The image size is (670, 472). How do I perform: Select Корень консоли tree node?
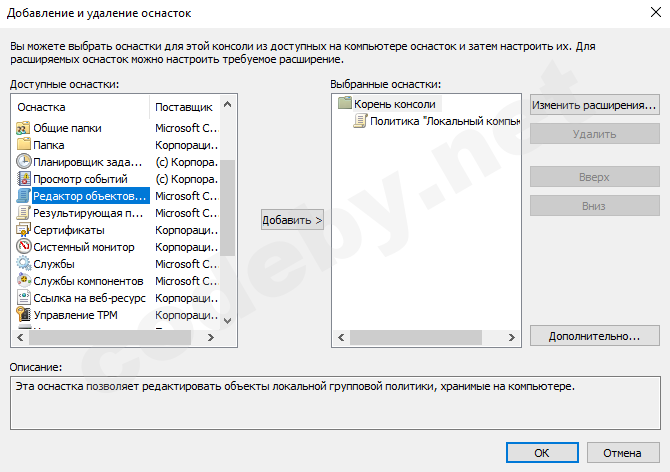[x=394, y=104]
